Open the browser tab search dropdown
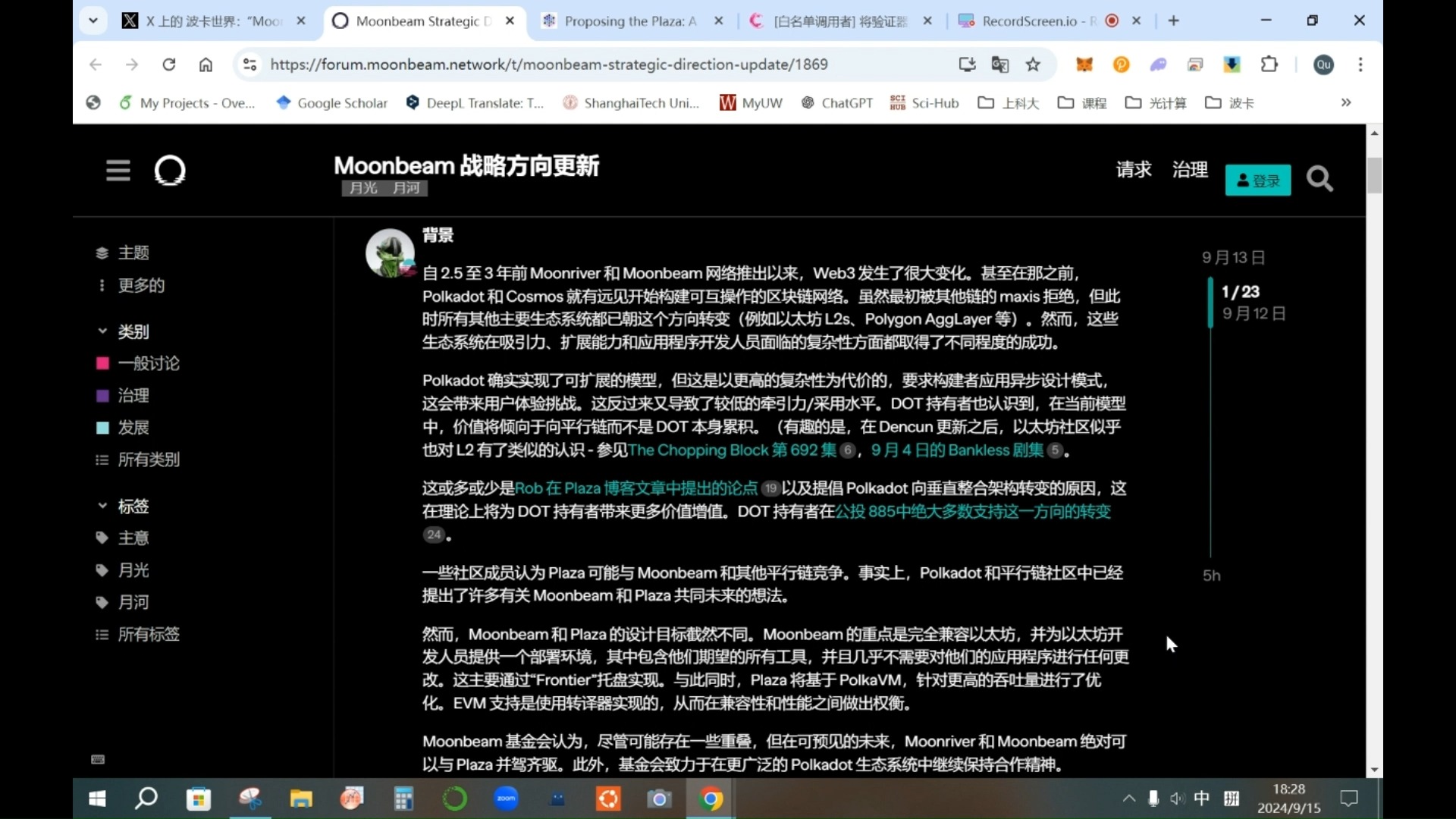This screenshot has width=1456, height=819. pyautogui.click(x=93, y=20)
